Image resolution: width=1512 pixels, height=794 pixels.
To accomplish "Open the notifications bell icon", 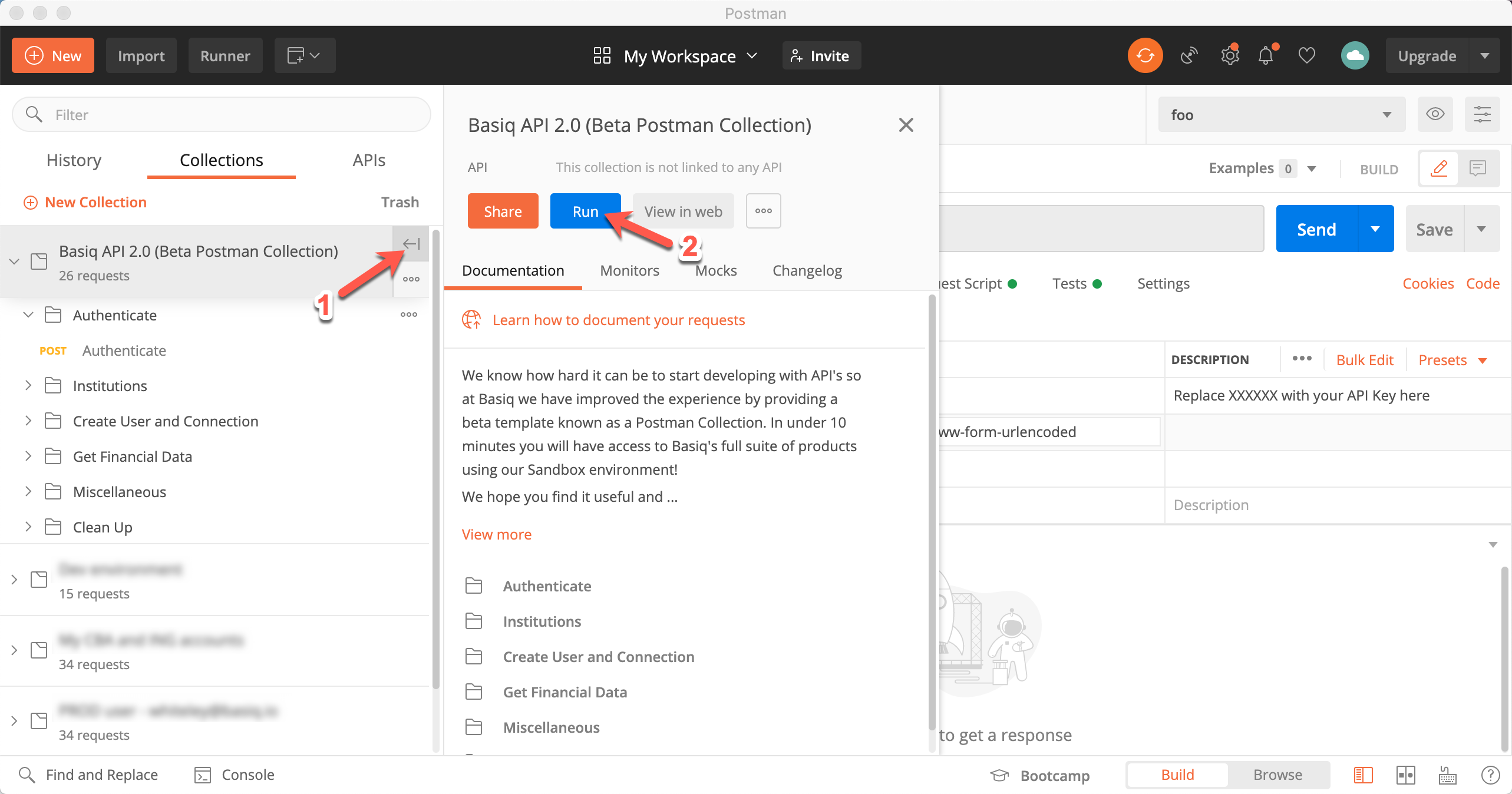I will coord(1266,56).
